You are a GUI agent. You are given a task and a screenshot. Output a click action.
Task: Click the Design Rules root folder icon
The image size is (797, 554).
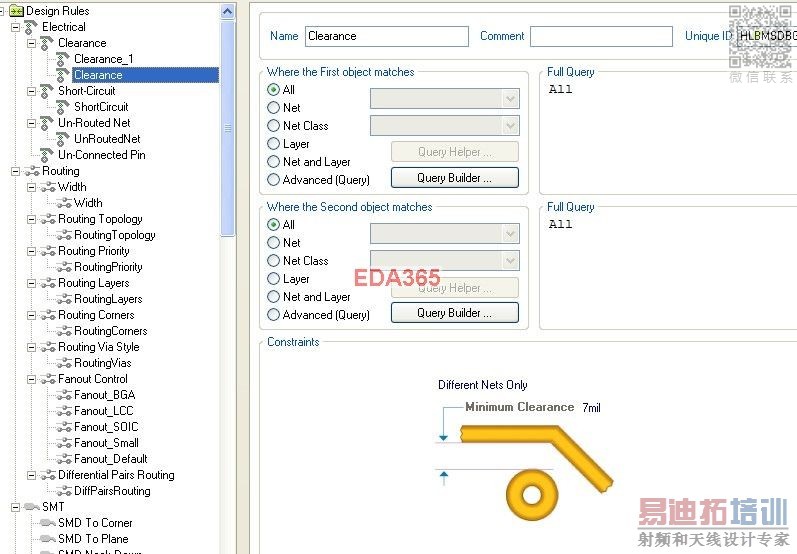click(16, 11)
